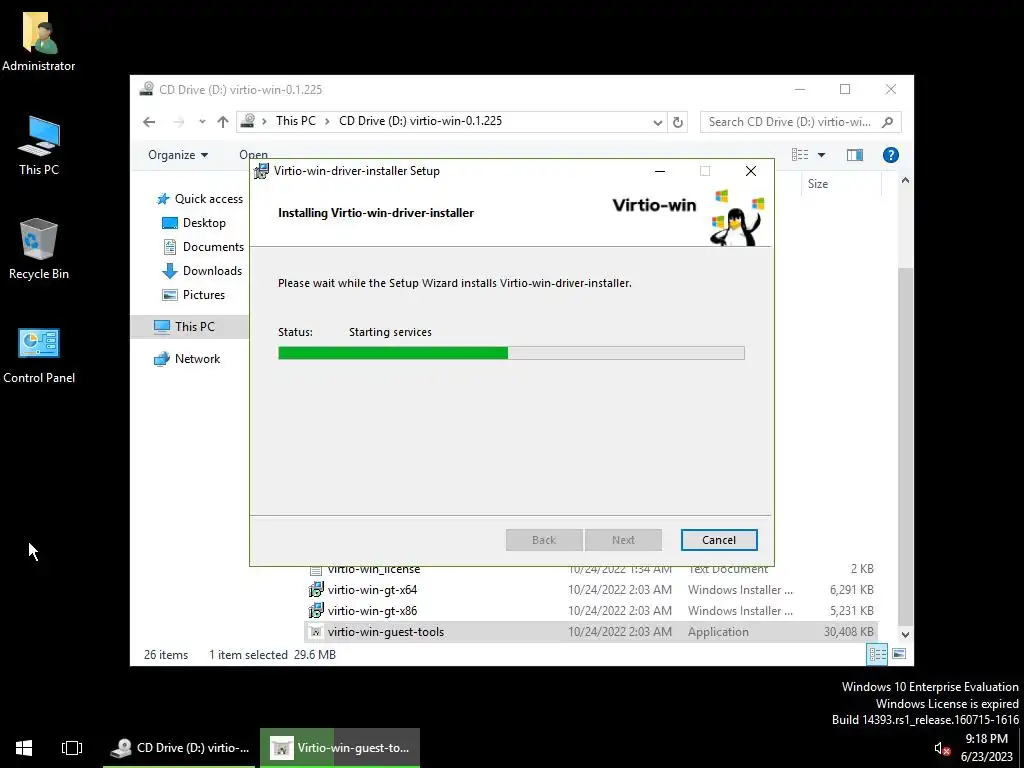1024x768 pixels.
Task: Sort by the Size column header
Action: click(818, 184)
